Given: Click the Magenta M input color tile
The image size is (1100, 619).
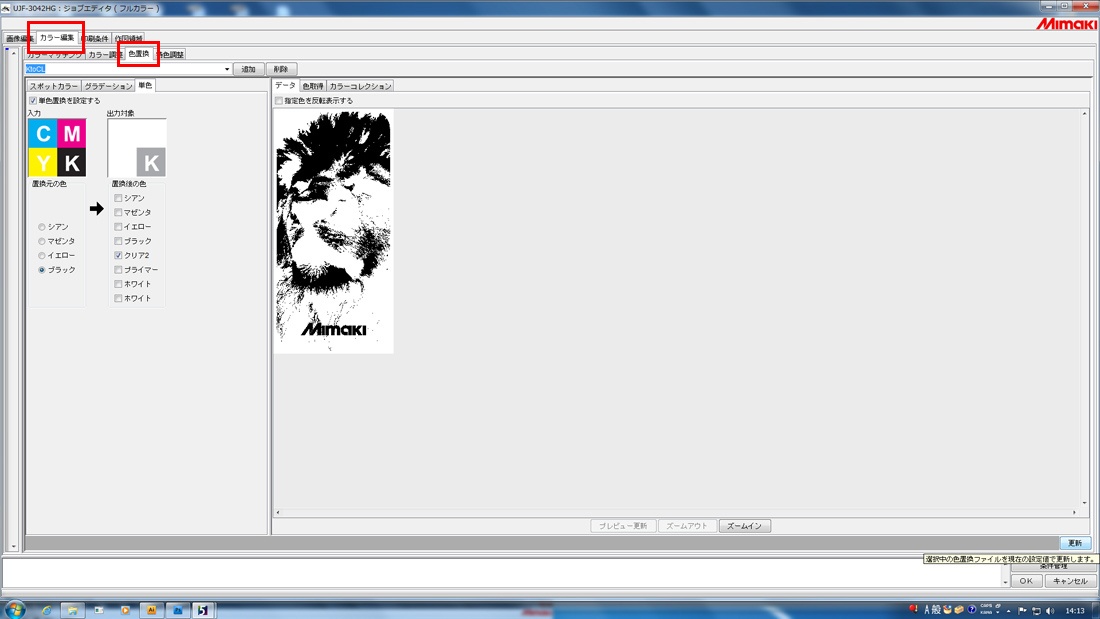Looking at the screenshot, I should 72,133.
